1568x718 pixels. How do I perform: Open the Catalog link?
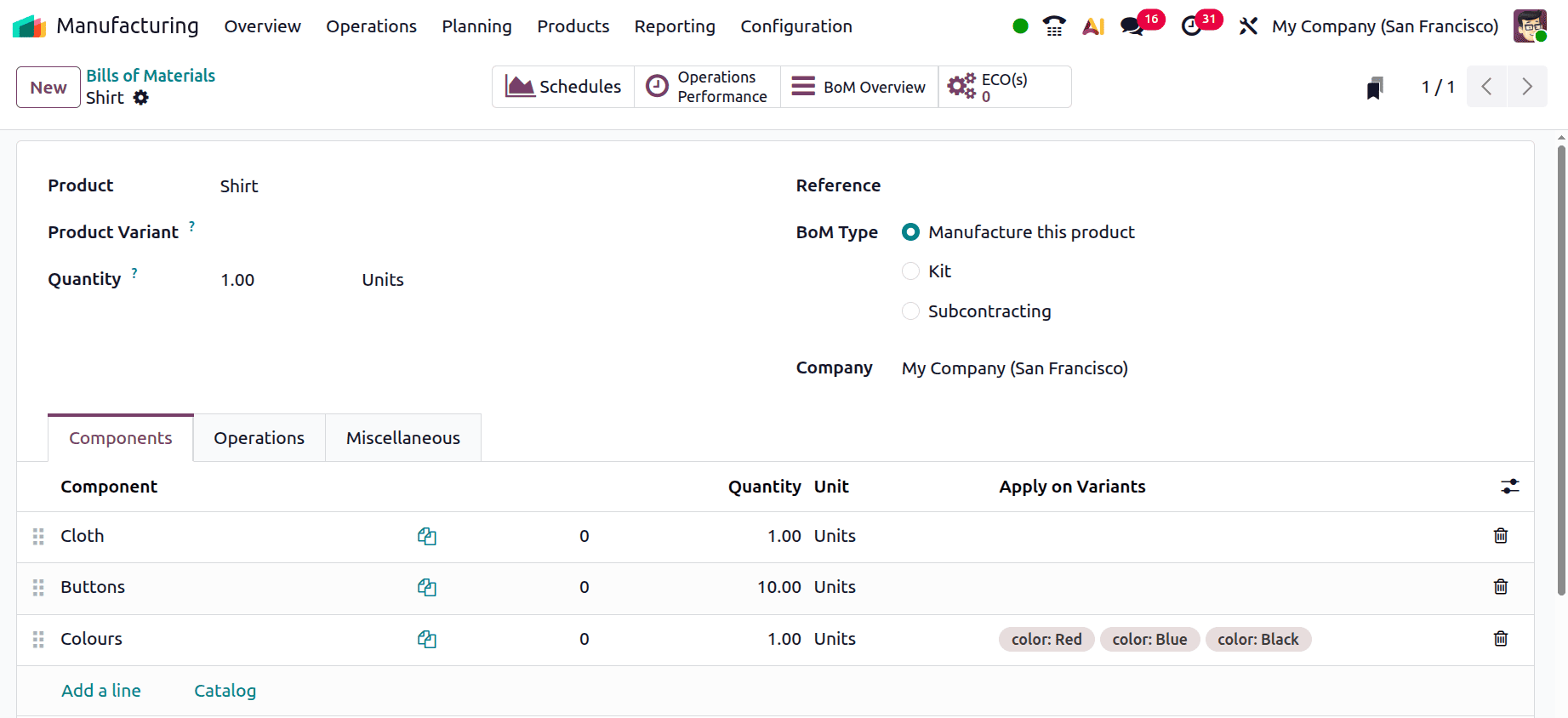(x=225, y=691)
